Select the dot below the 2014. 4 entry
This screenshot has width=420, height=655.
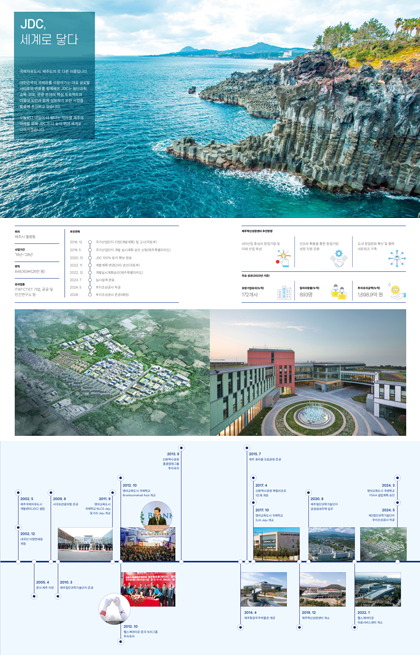pos(240,627)
